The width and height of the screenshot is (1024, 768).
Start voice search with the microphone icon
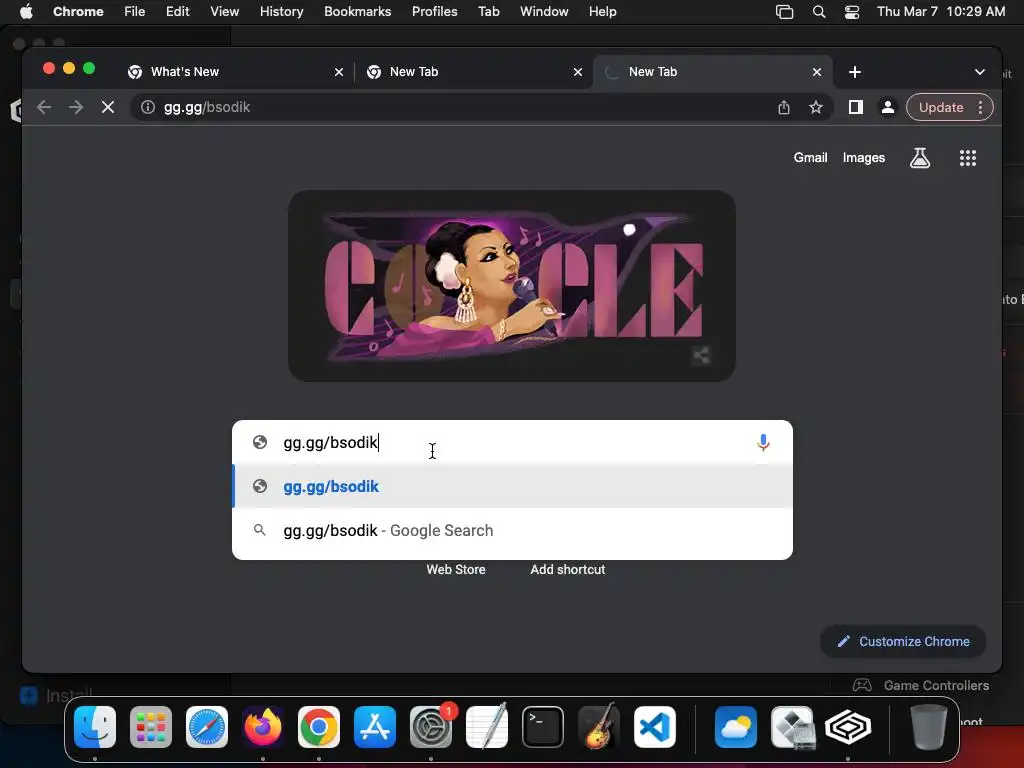click(763, 443)
